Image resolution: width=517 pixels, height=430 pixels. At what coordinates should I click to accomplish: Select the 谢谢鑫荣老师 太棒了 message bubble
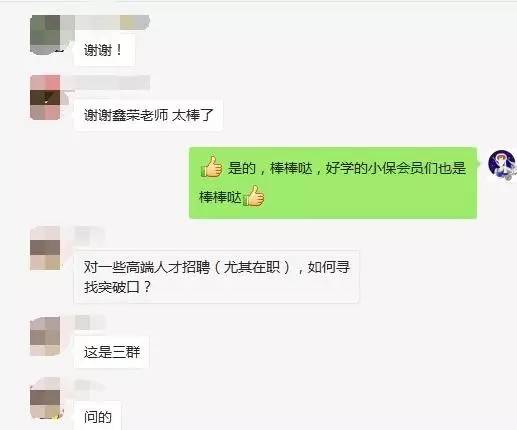point(148,115)
